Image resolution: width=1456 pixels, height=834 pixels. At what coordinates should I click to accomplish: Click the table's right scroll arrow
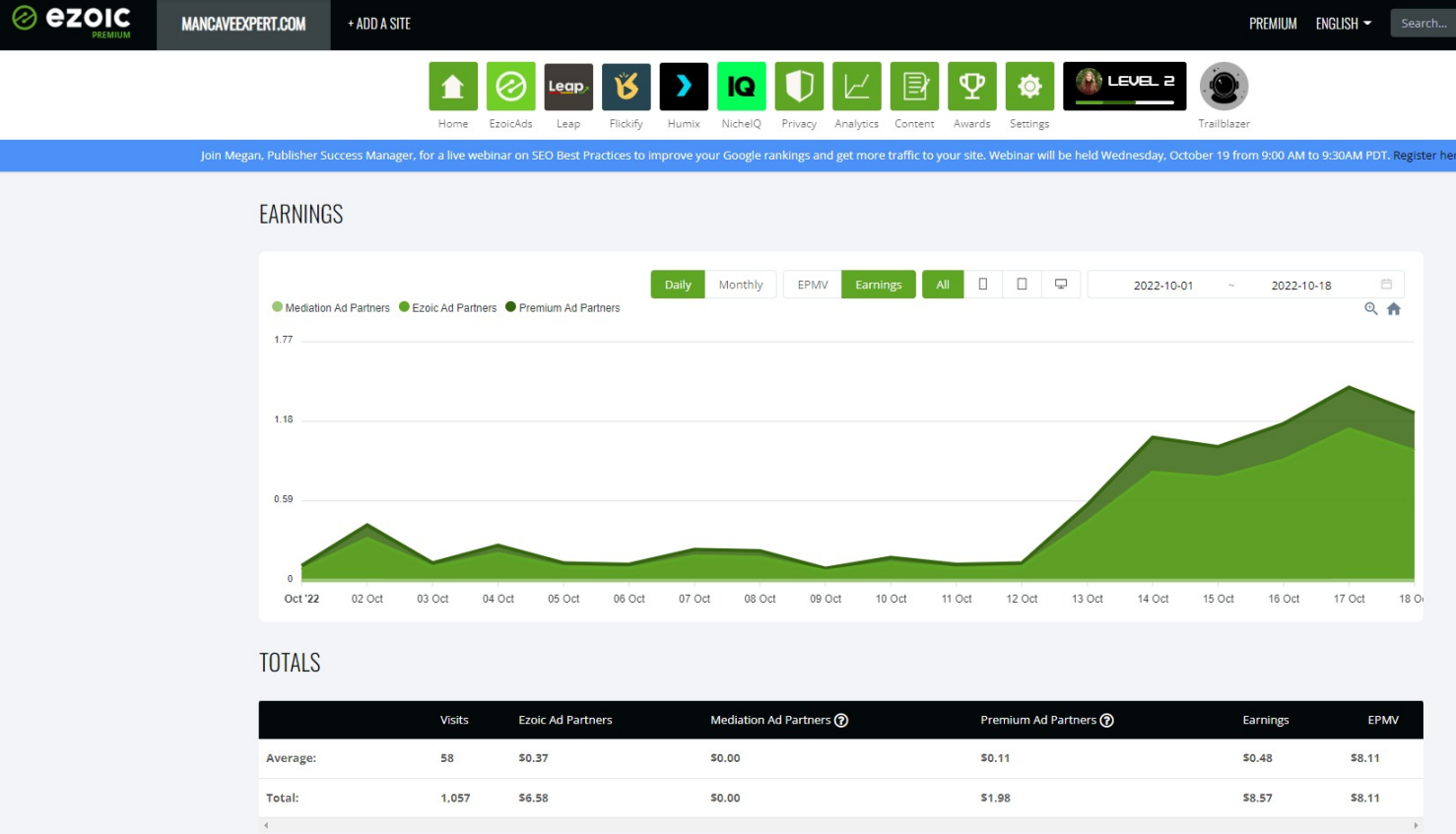(1416, 825)
